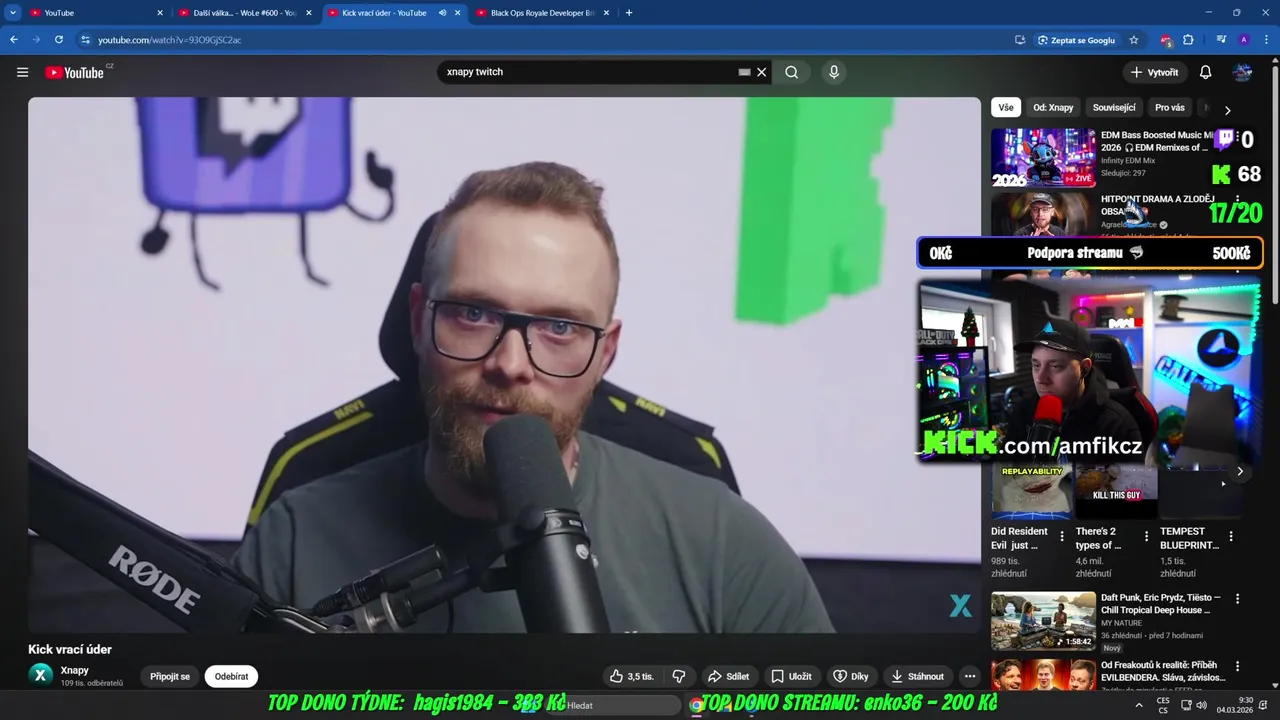Save the video with Uložit
The width and height of the screenshot is (1280, 720).
pos(791,676)
